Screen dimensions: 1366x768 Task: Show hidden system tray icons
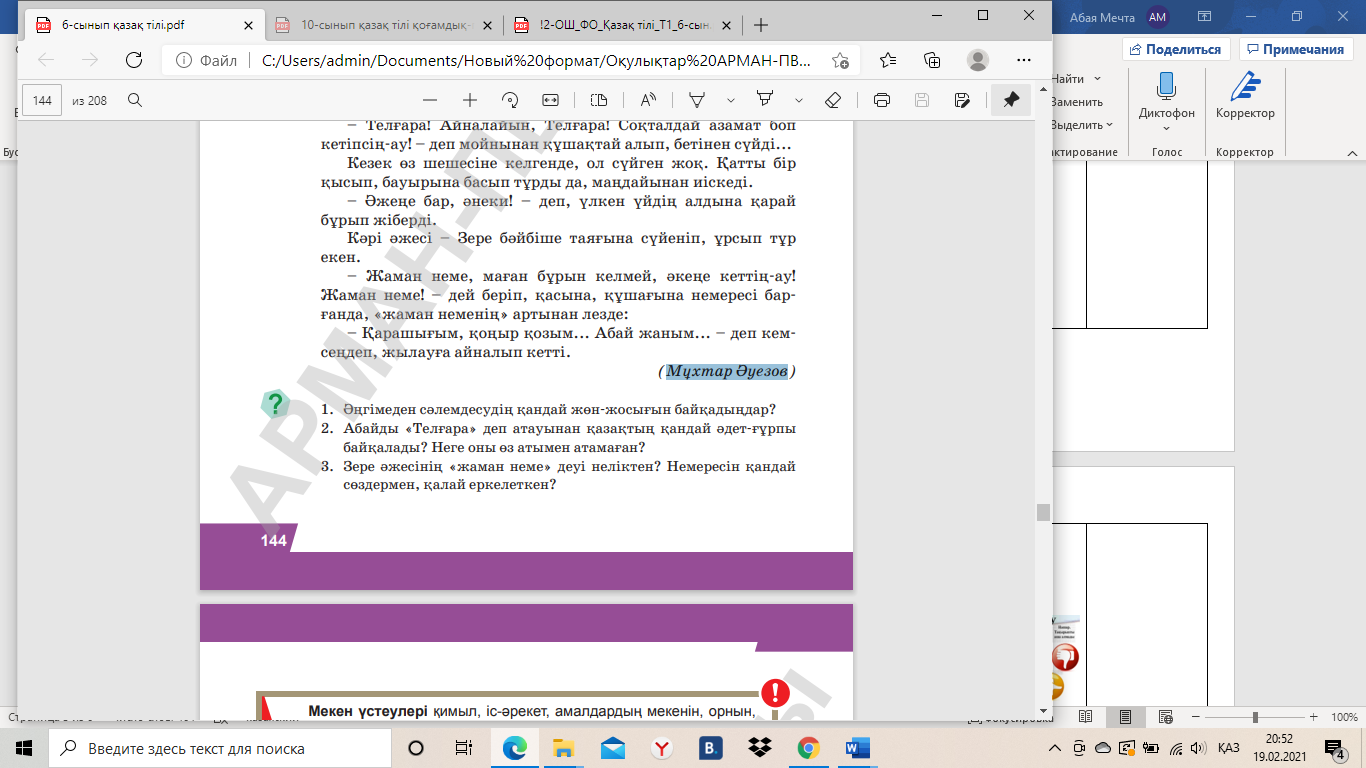coord(1055,748)
